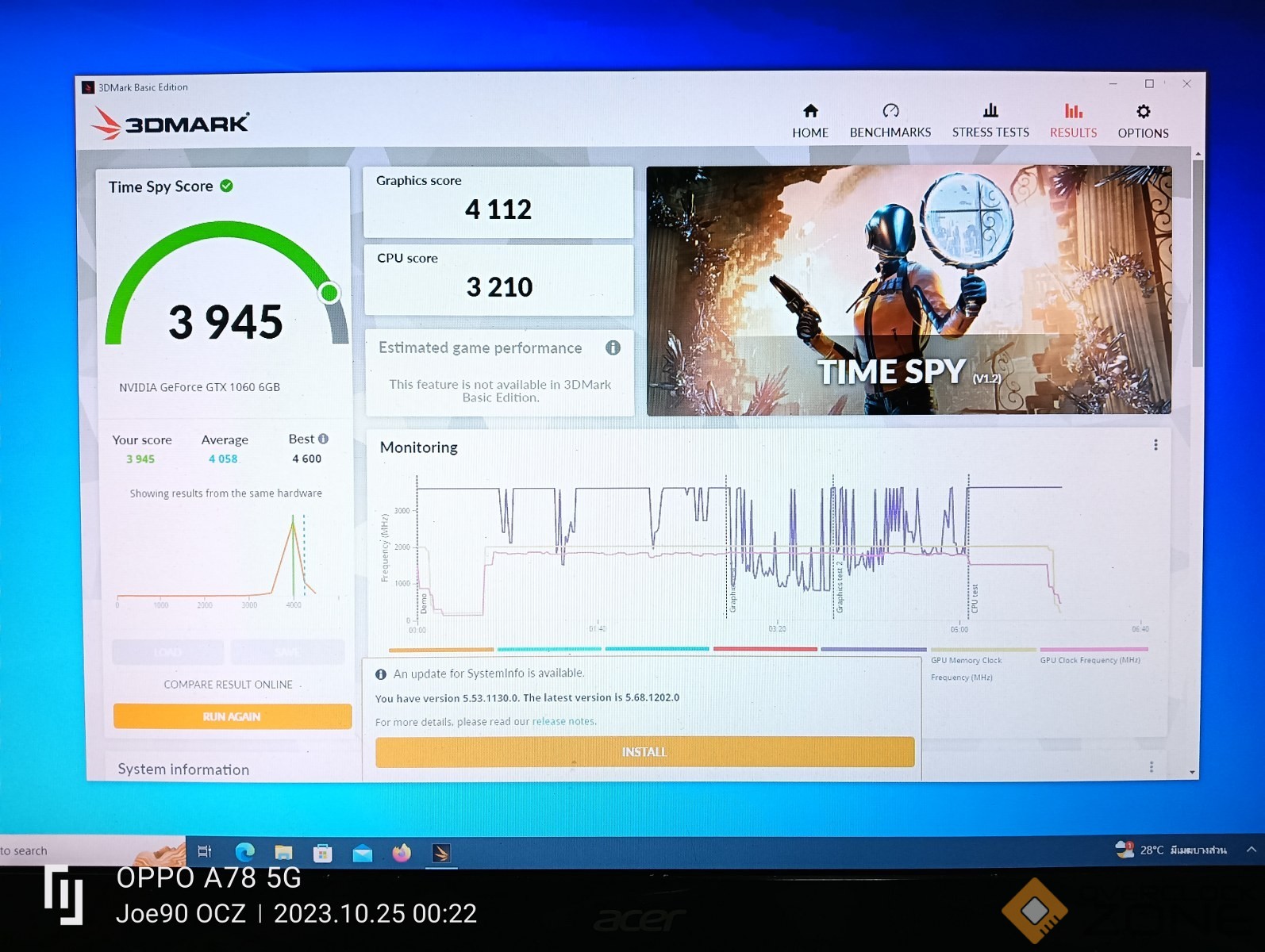1265x952 pixels.
Task: Open Task View on the taskbar
Action: [205, 851]
